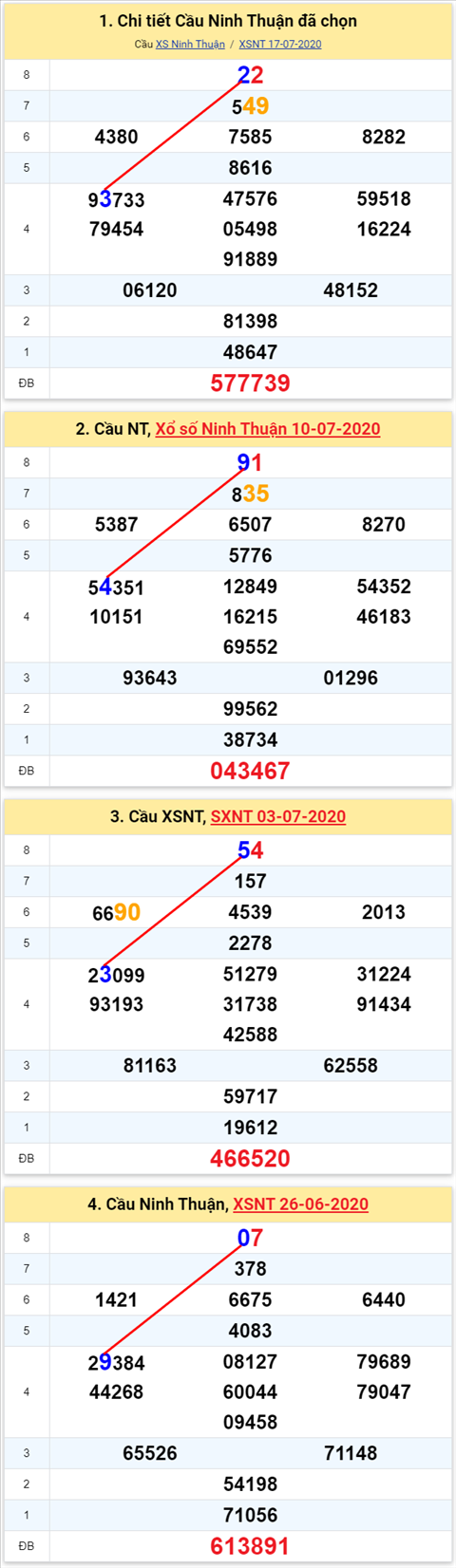Click the prize 8 value 22

point(250,75)
